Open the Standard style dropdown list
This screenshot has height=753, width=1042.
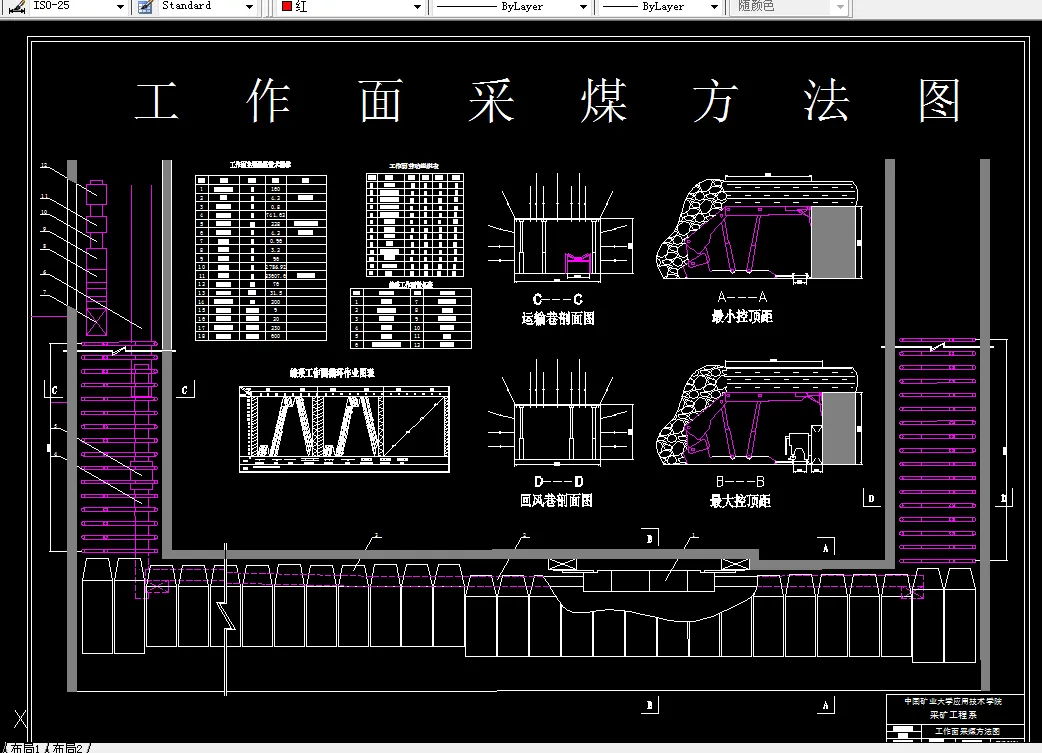(x=248, y=7)
